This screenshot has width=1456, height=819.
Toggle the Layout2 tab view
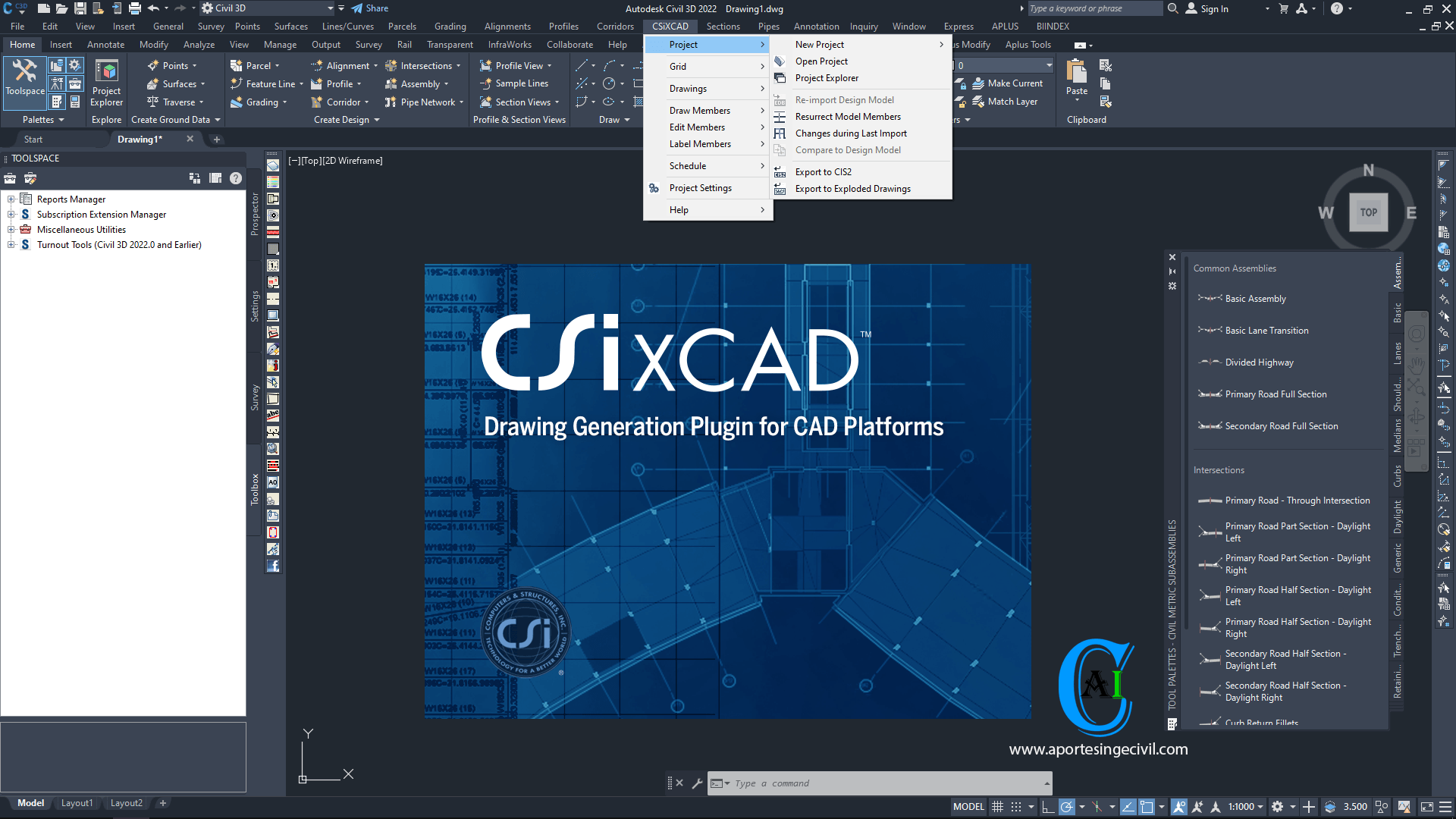124,803
